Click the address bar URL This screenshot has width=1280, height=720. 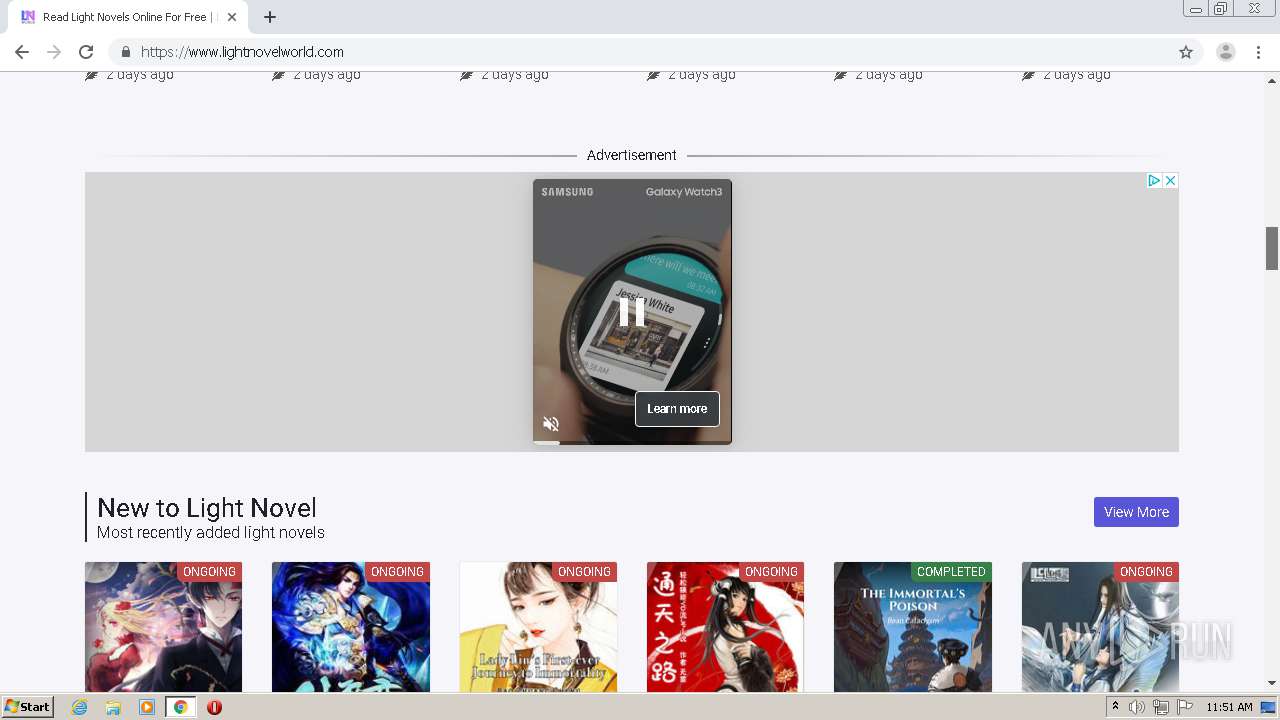242,52
